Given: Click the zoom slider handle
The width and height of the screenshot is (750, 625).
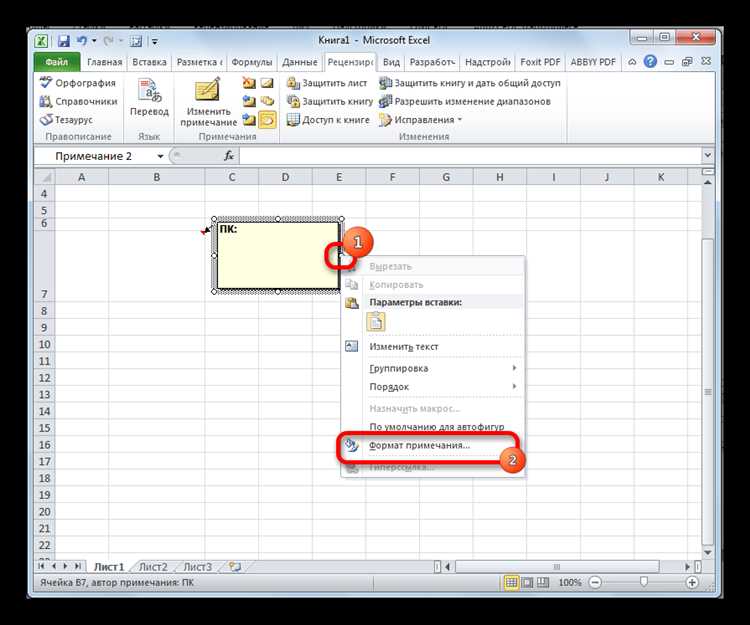Looking at the screenshot, I should [643, 581].
